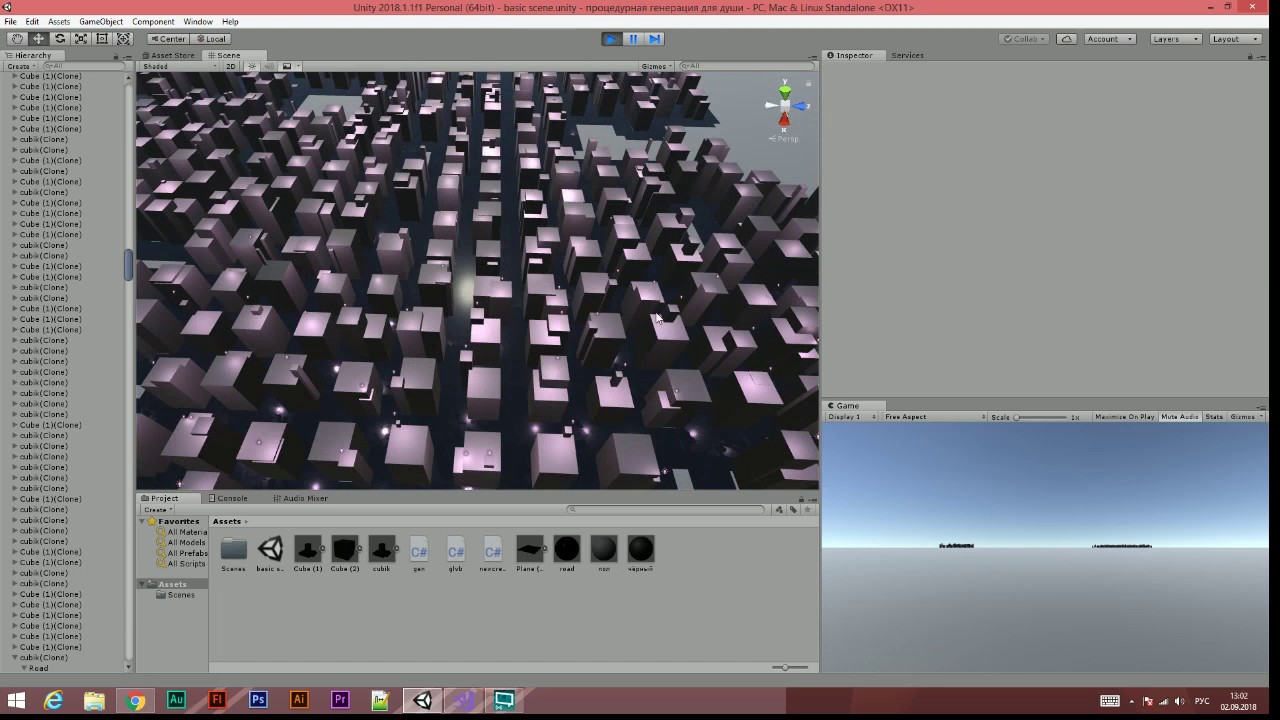This screenshot has height=720, width=1280.
Task: Open the GameObject menu
Action: click(x=101, y=21)
